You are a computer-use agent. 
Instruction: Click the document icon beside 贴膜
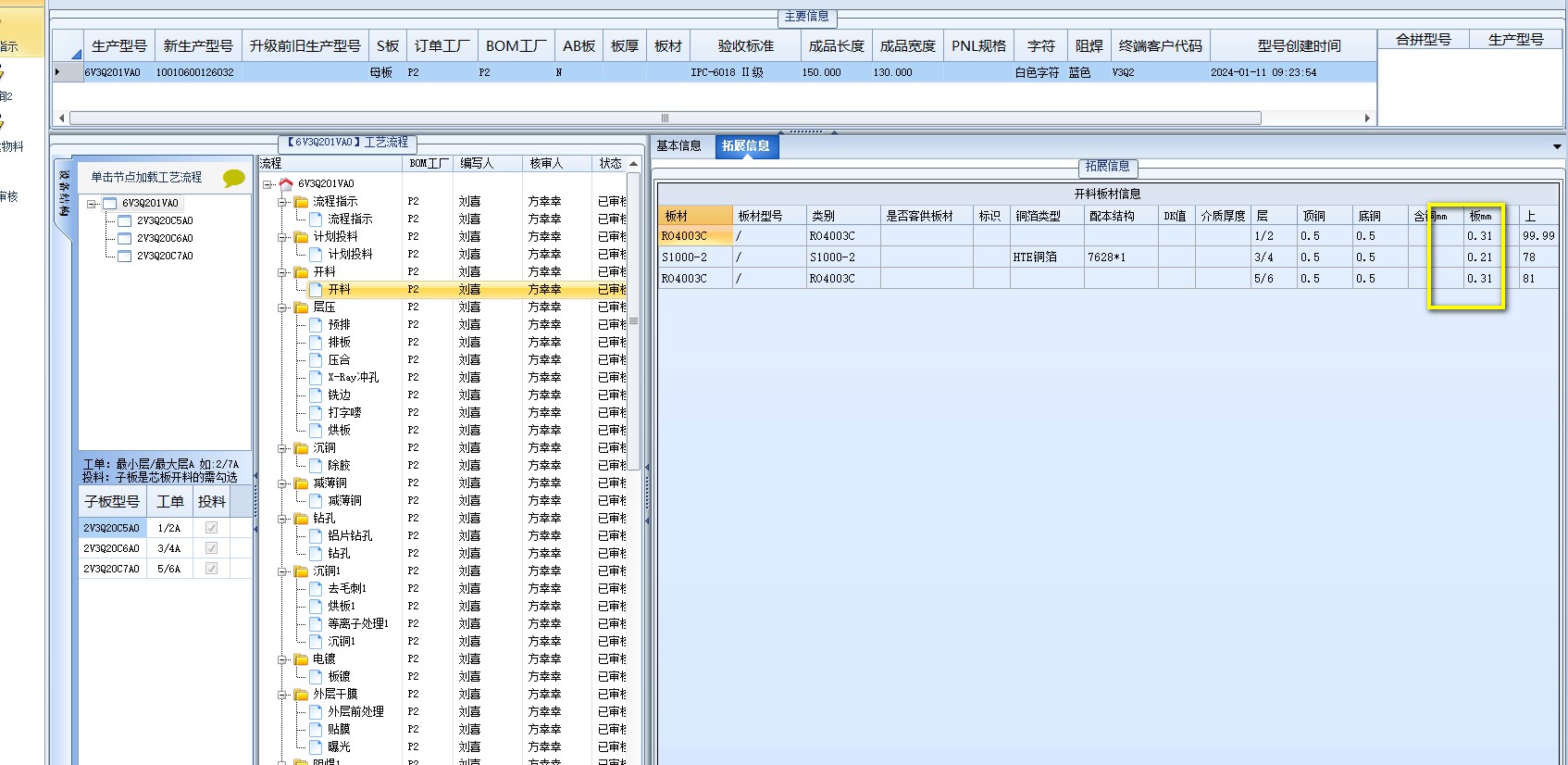coord(316,729)
